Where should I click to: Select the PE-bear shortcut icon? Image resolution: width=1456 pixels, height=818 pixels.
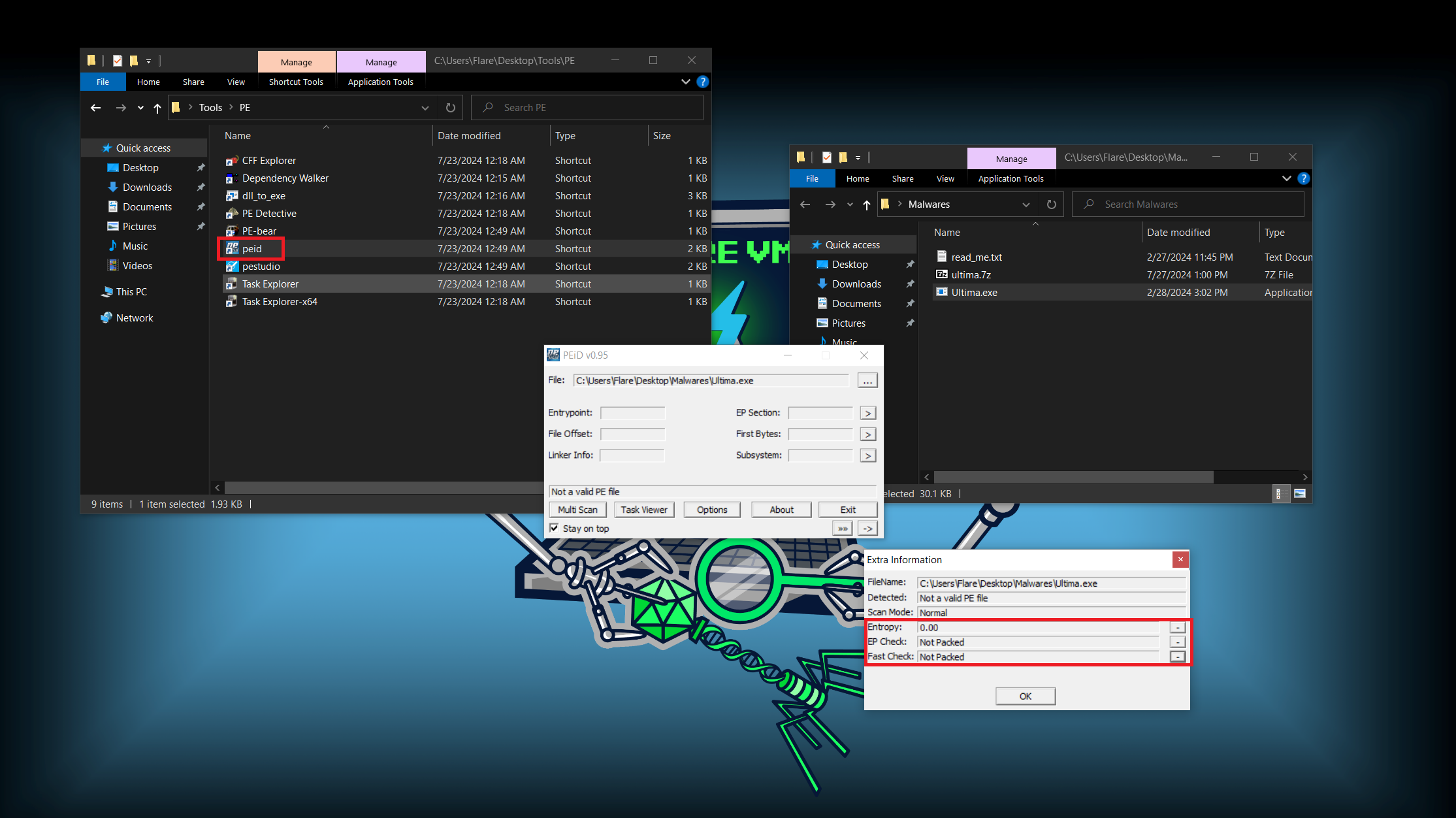[x=232, y=231]
